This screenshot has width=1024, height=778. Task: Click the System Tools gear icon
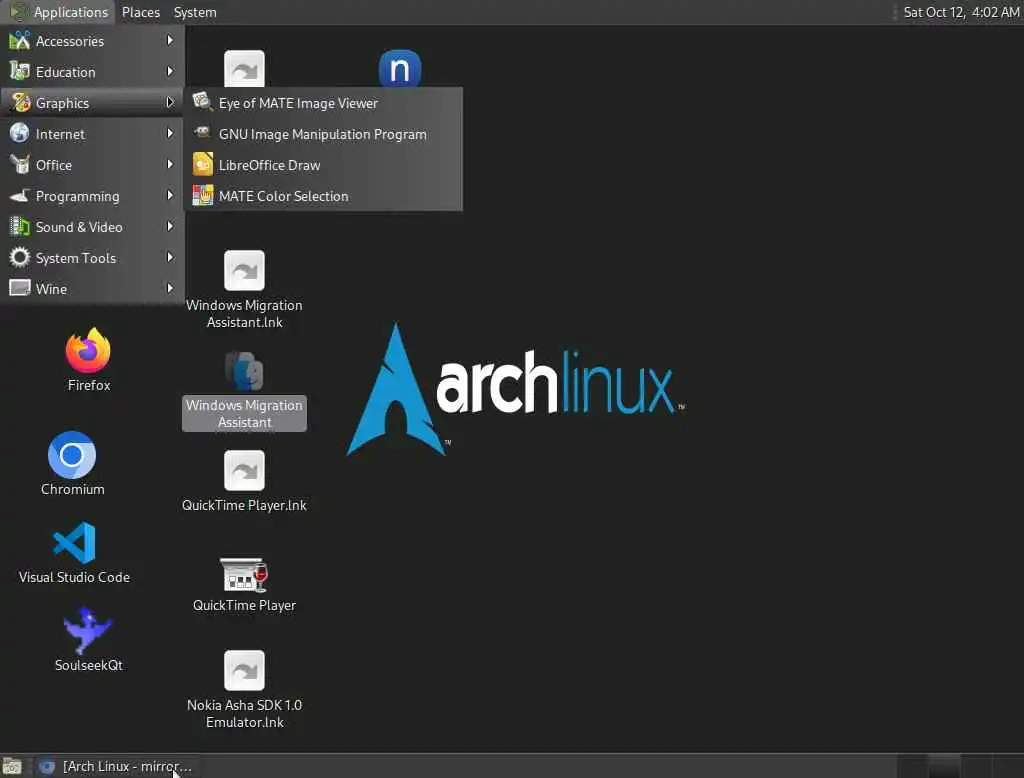tap(20, 257)
